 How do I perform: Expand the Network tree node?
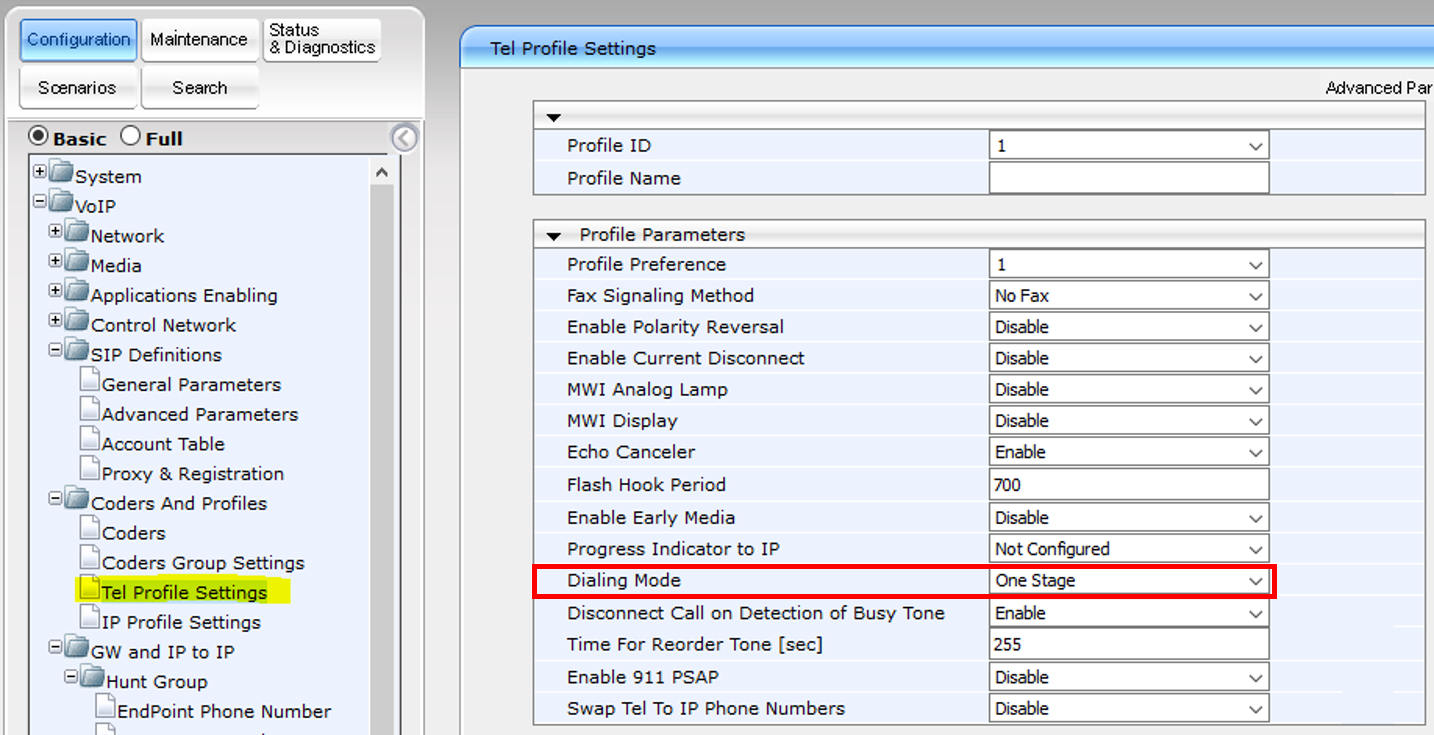pyautogui.click(x=56, y=232)
